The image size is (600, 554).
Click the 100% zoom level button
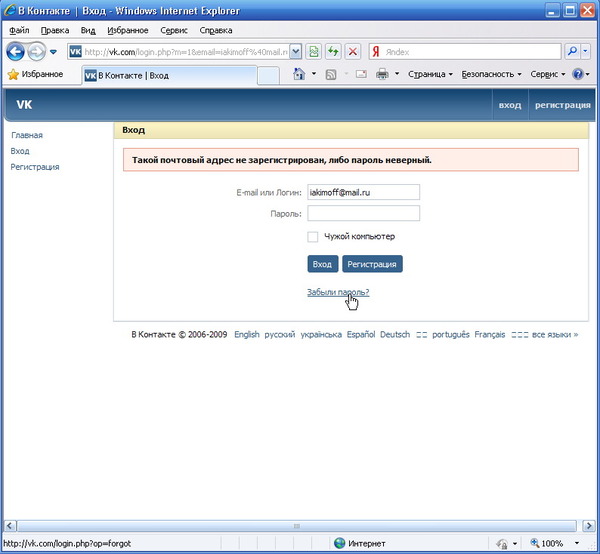coord(547,543)
